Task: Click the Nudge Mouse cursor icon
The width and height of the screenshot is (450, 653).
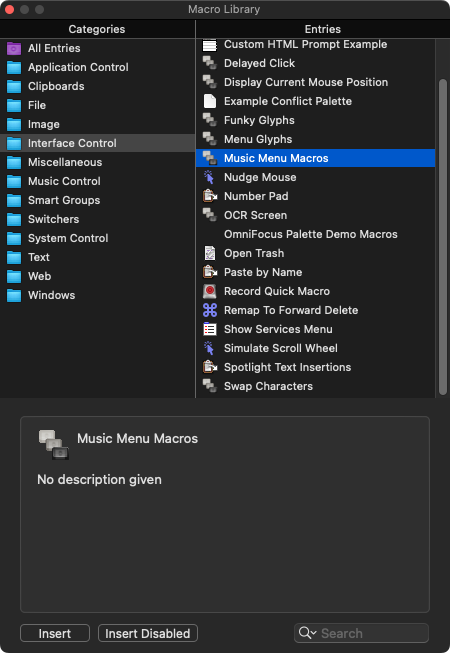Action: coord(209,177)
